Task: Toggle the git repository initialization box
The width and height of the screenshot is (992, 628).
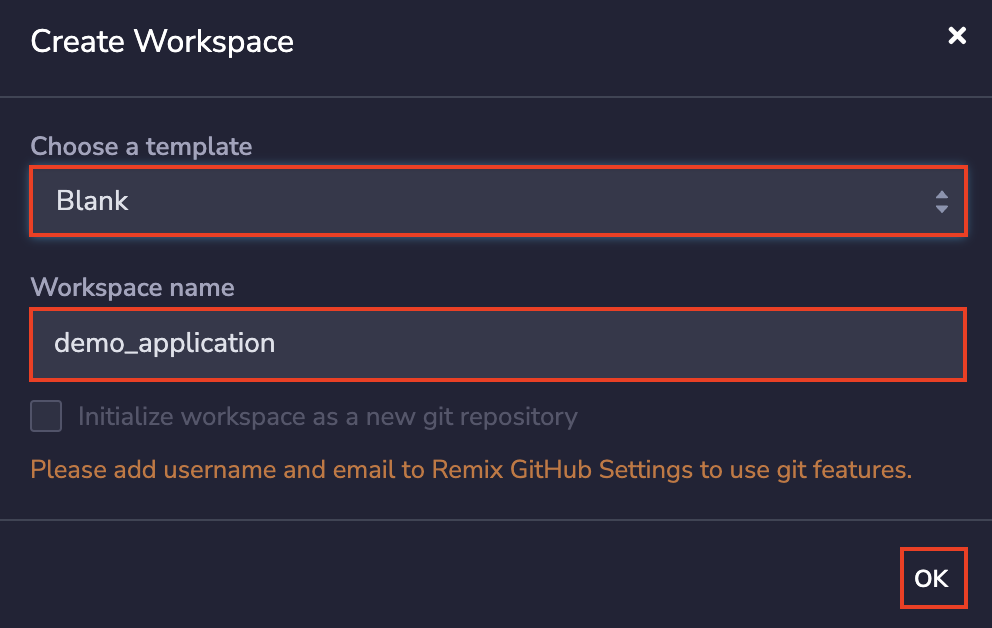Action: point(46,416)
